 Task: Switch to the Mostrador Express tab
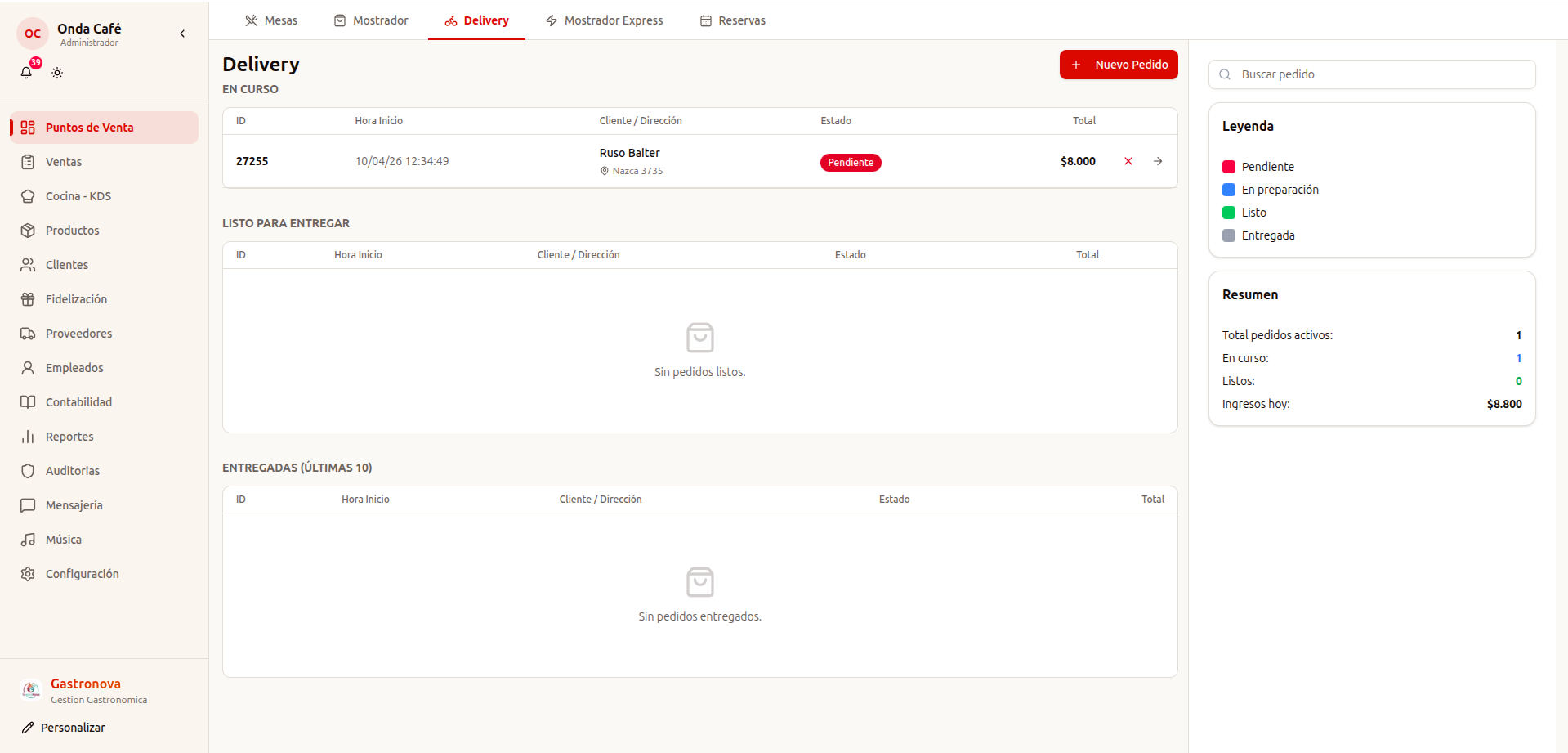(x=604, y=20)
